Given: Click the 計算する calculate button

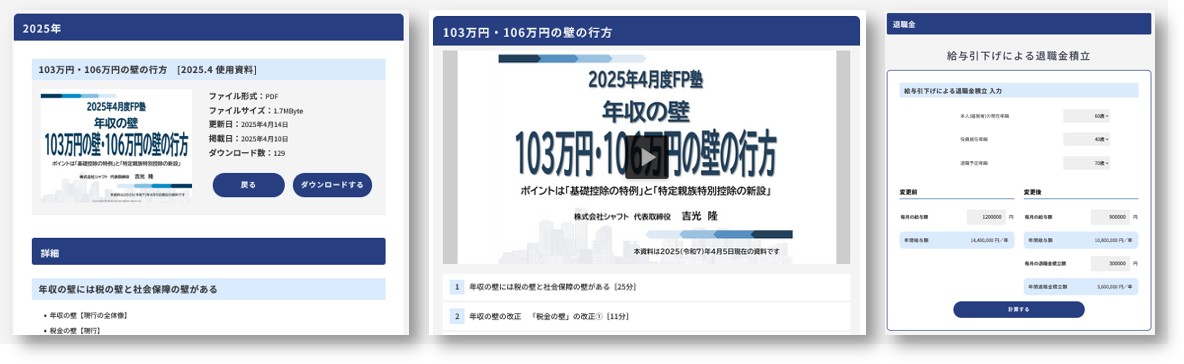Looking at the screenshot, I should (1019, 310).
